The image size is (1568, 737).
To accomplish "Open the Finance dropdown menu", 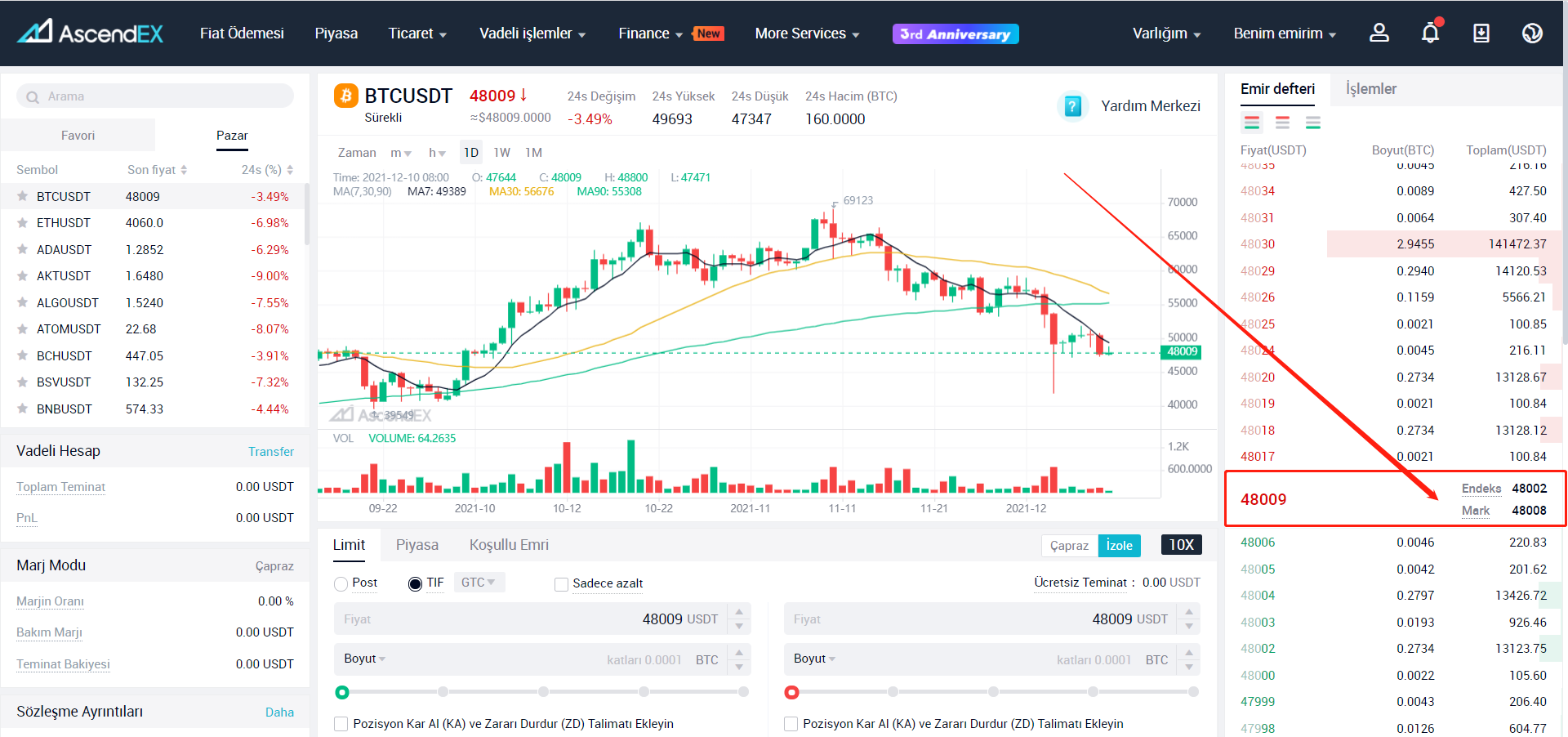I will click(x=650, y=33).
